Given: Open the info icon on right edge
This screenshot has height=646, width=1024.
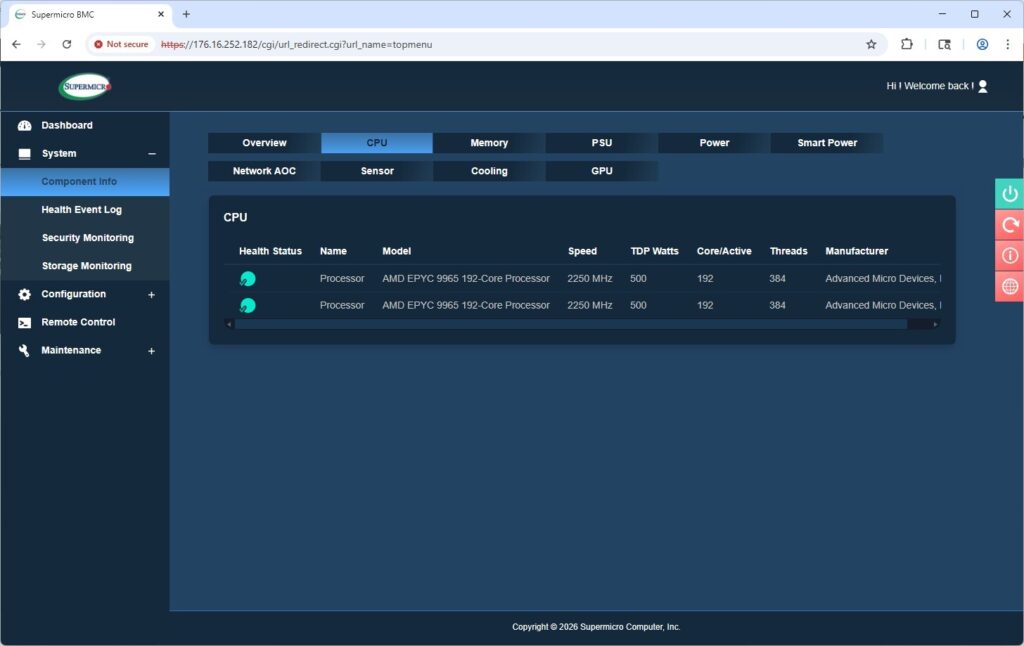Looking at the screenshot, I should point(1009,256).
